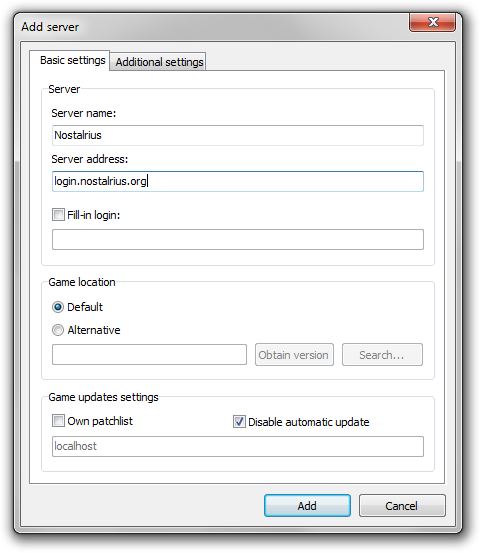The width and height of the screenshot is (481, 553).
Task: Tick the Own patchlist checkbox
Action: pyautogui.click(x=58, y=420)
